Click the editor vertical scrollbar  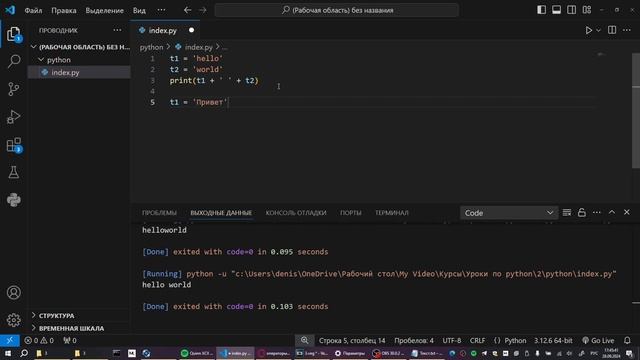(x=636, y=110)
